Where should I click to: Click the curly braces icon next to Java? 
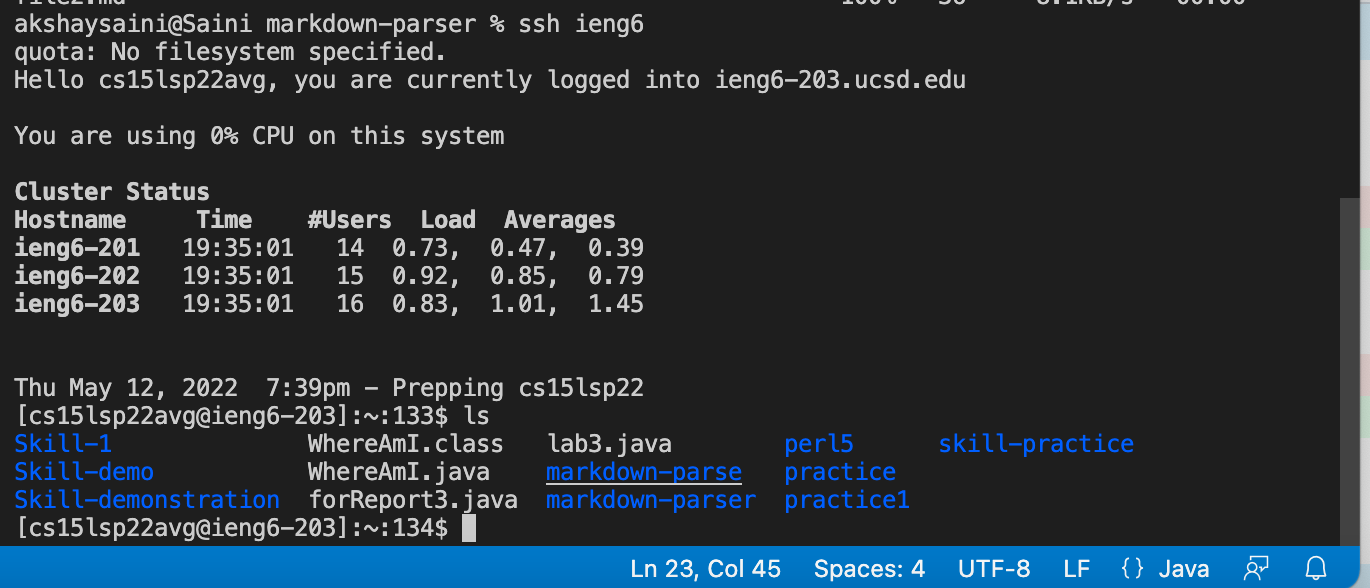(x=1131, y=568)
